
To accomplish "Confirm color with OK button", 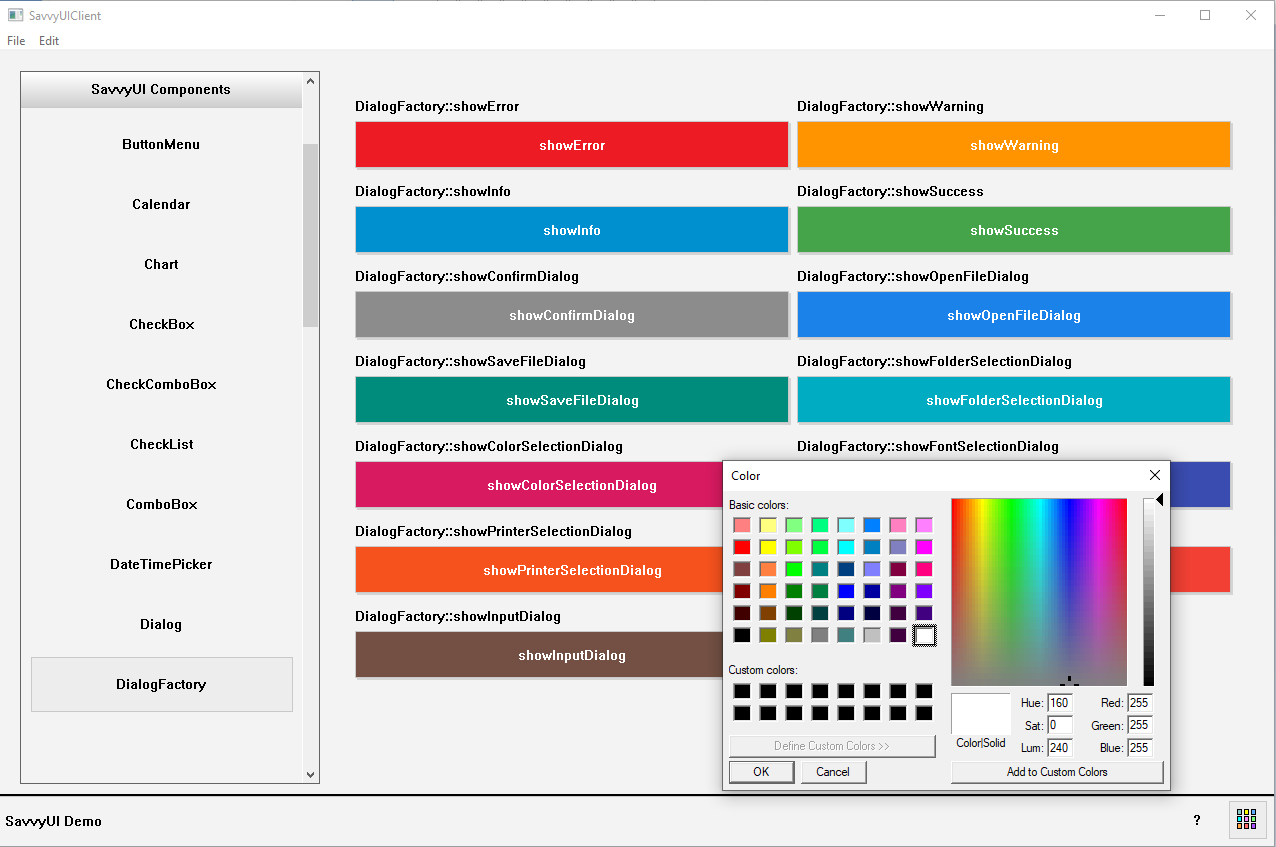I will pos(761,772).
